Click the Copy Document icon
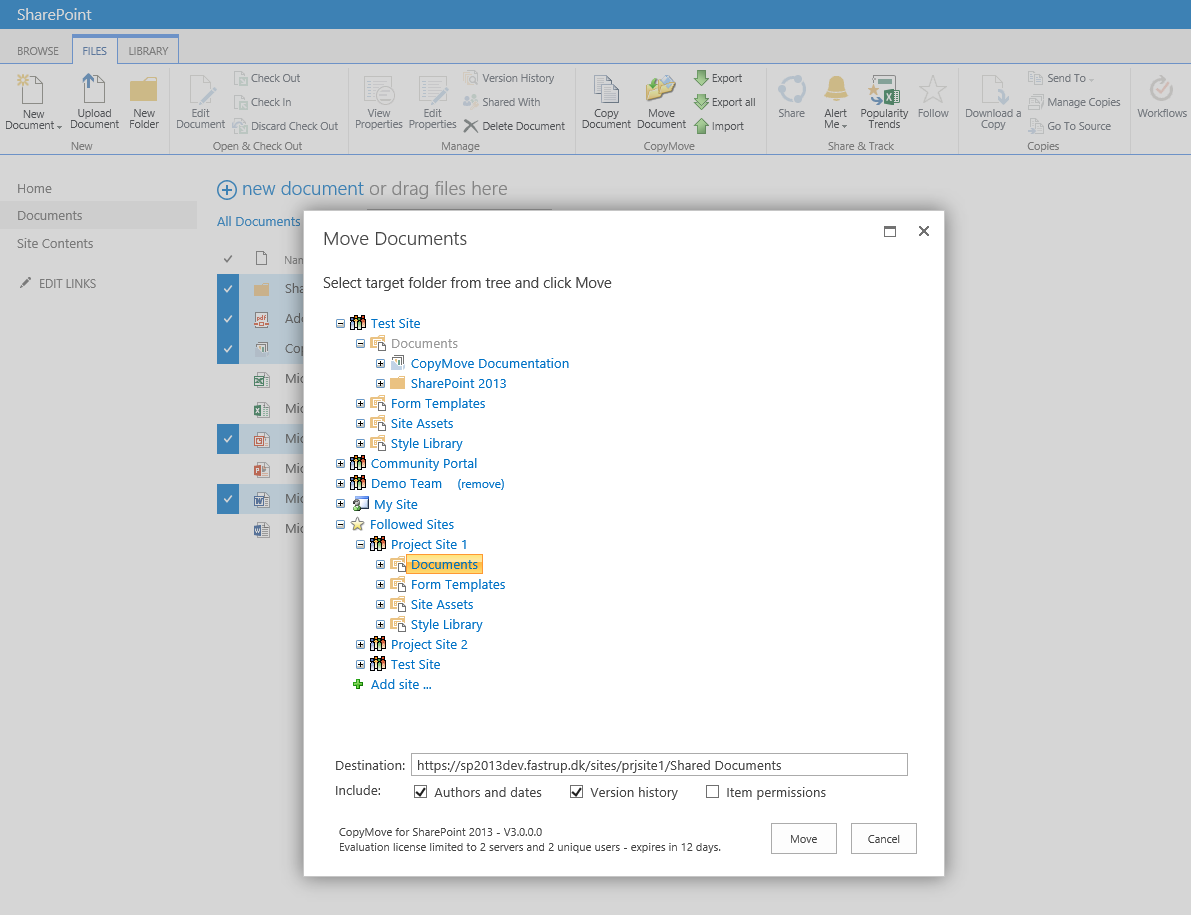 [606, 90]
